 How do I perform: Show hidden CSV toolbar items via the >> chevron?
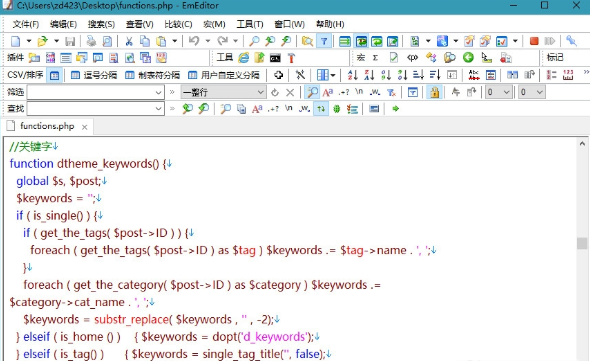[x=586, y=72]
